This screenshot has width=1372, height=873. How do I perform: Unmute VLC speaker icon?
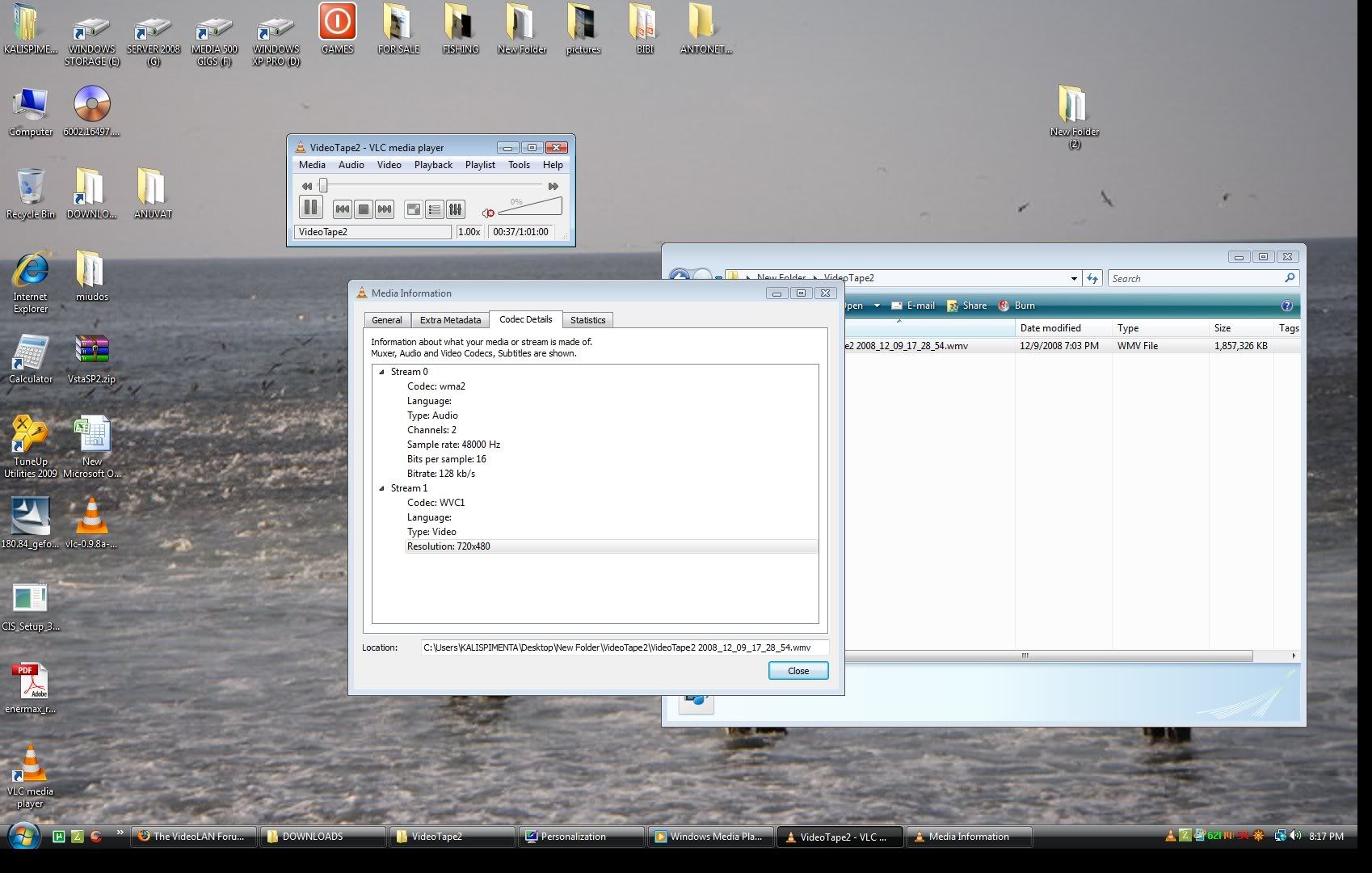tap(488, 213)
